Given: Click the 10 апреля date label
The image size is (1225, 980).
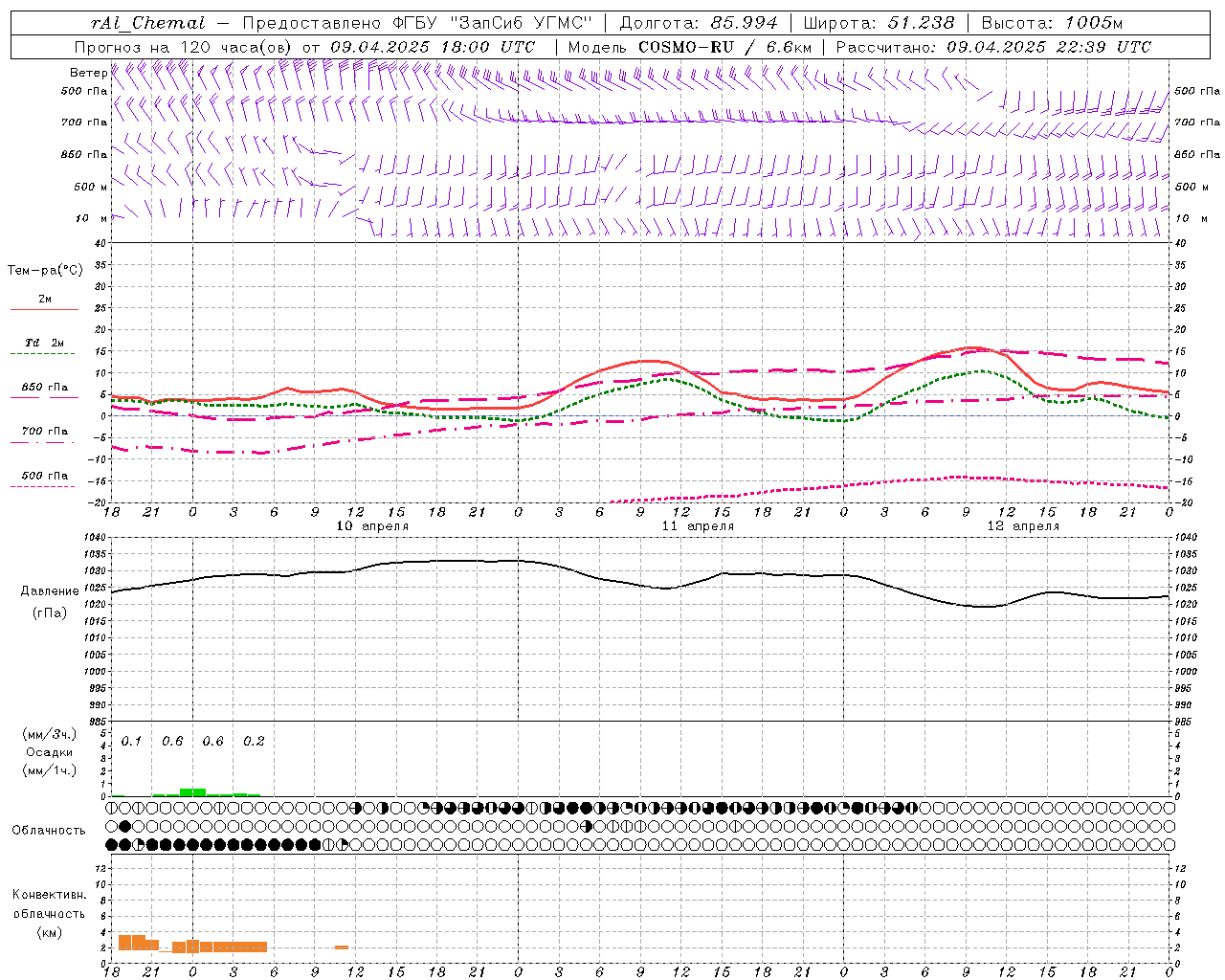Looking at the screenshot, I should coord(372,526).
